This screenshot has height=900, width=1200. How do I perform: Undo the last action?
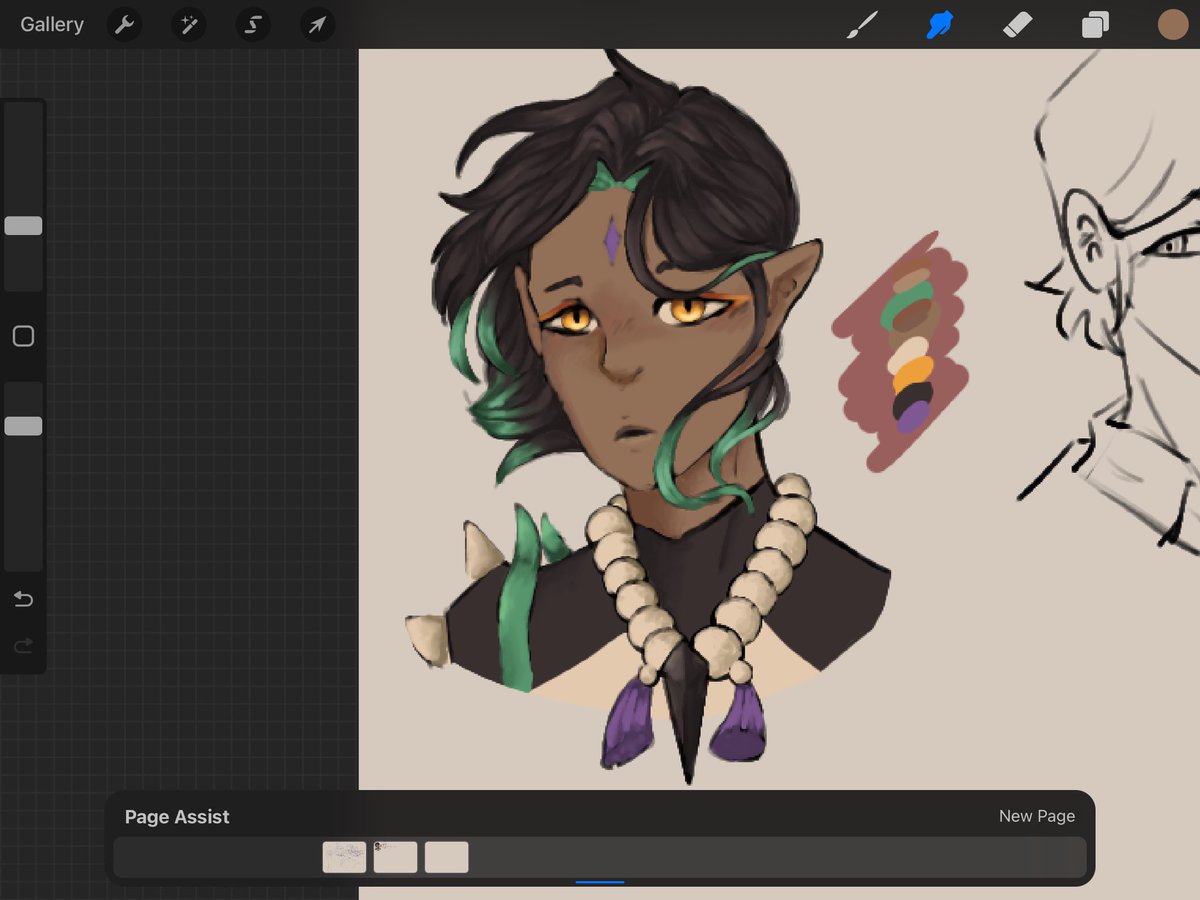pyautogui.click(x=23, y=599)
